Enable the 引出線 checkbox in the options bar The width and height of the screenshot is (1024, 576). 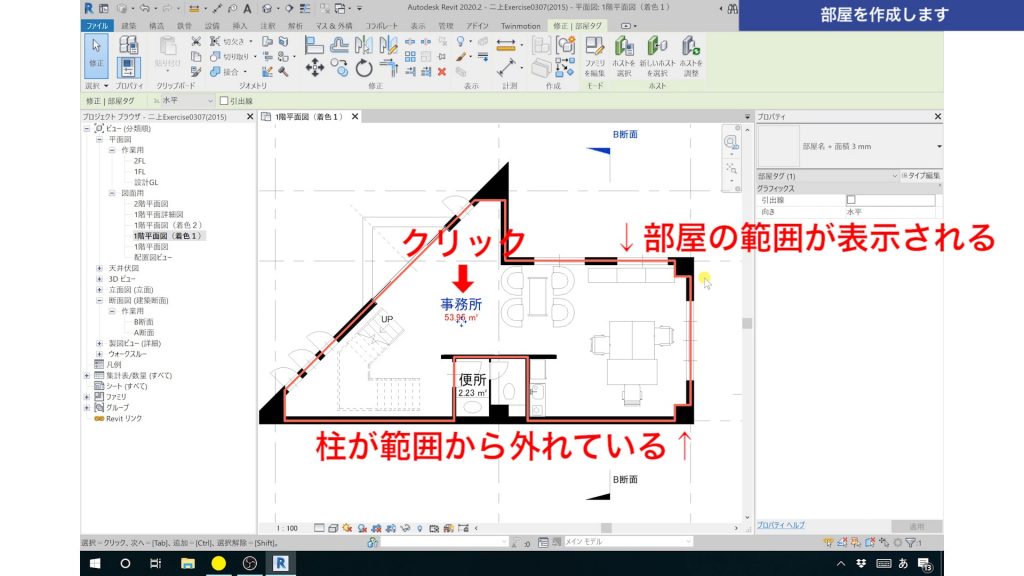point(224,101)
